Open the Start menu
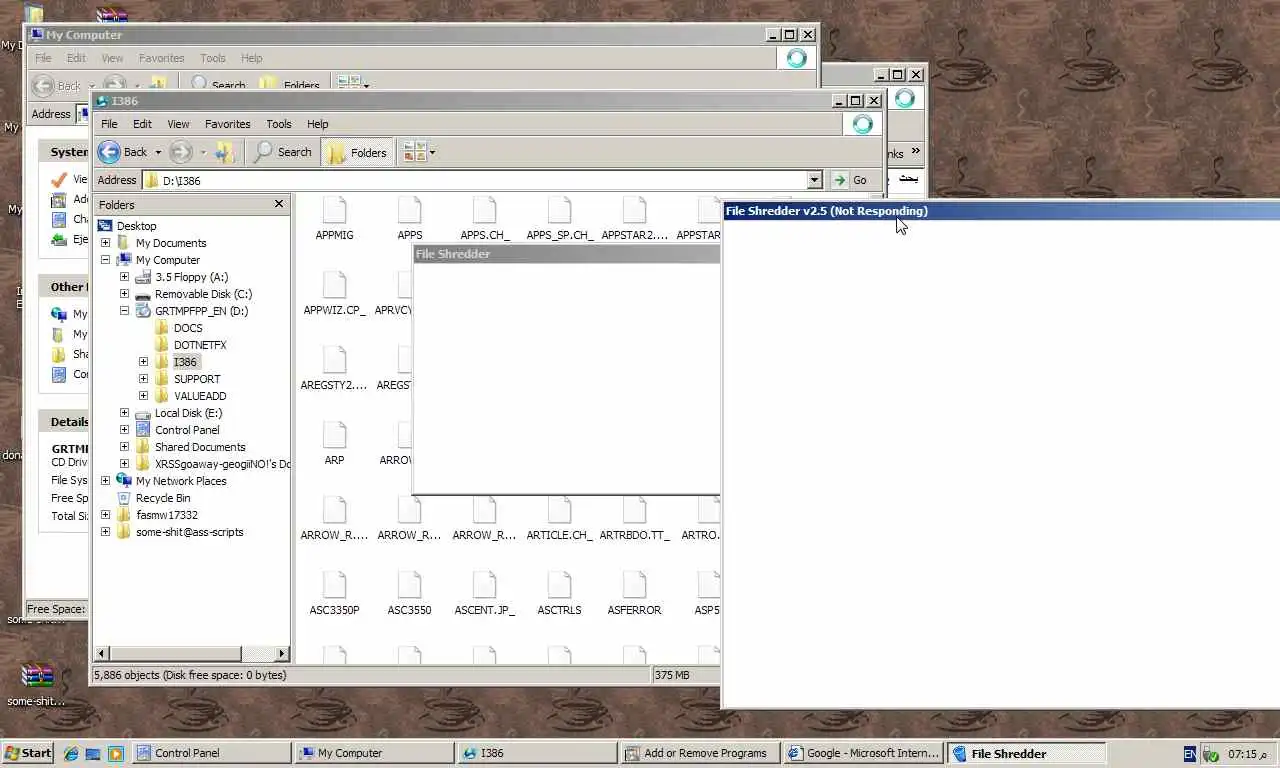The width and height of the screenshot is (1280, 768). point(28,753)
